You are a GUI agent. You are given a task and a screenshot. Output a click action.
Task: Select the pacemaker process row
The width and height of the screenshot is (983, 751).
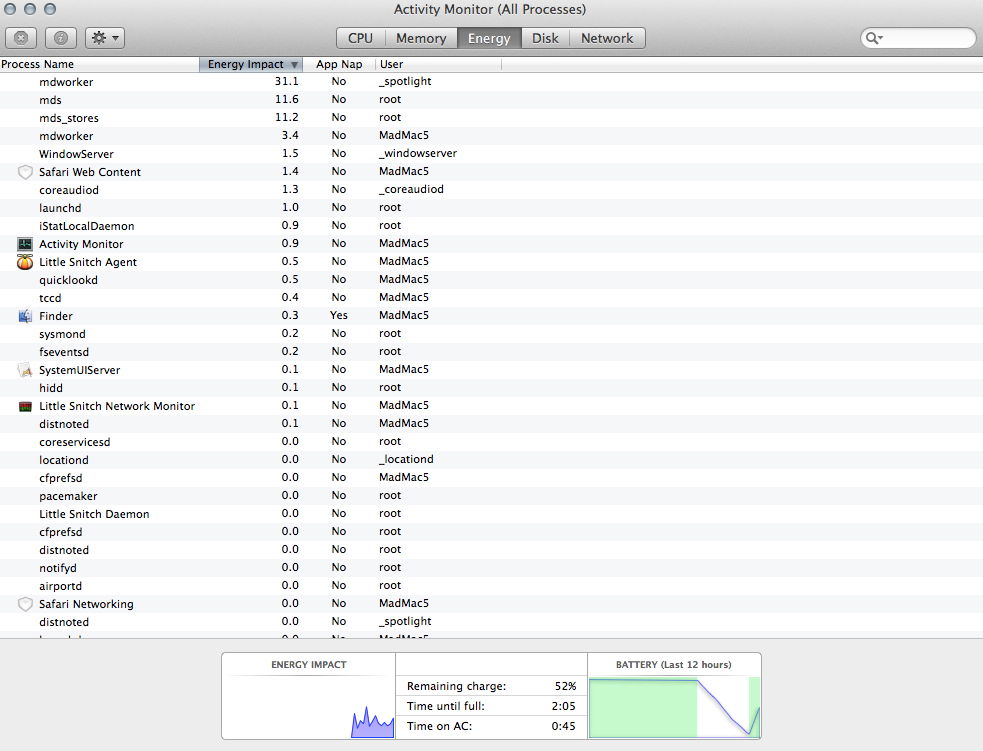(x=492, y=496)
